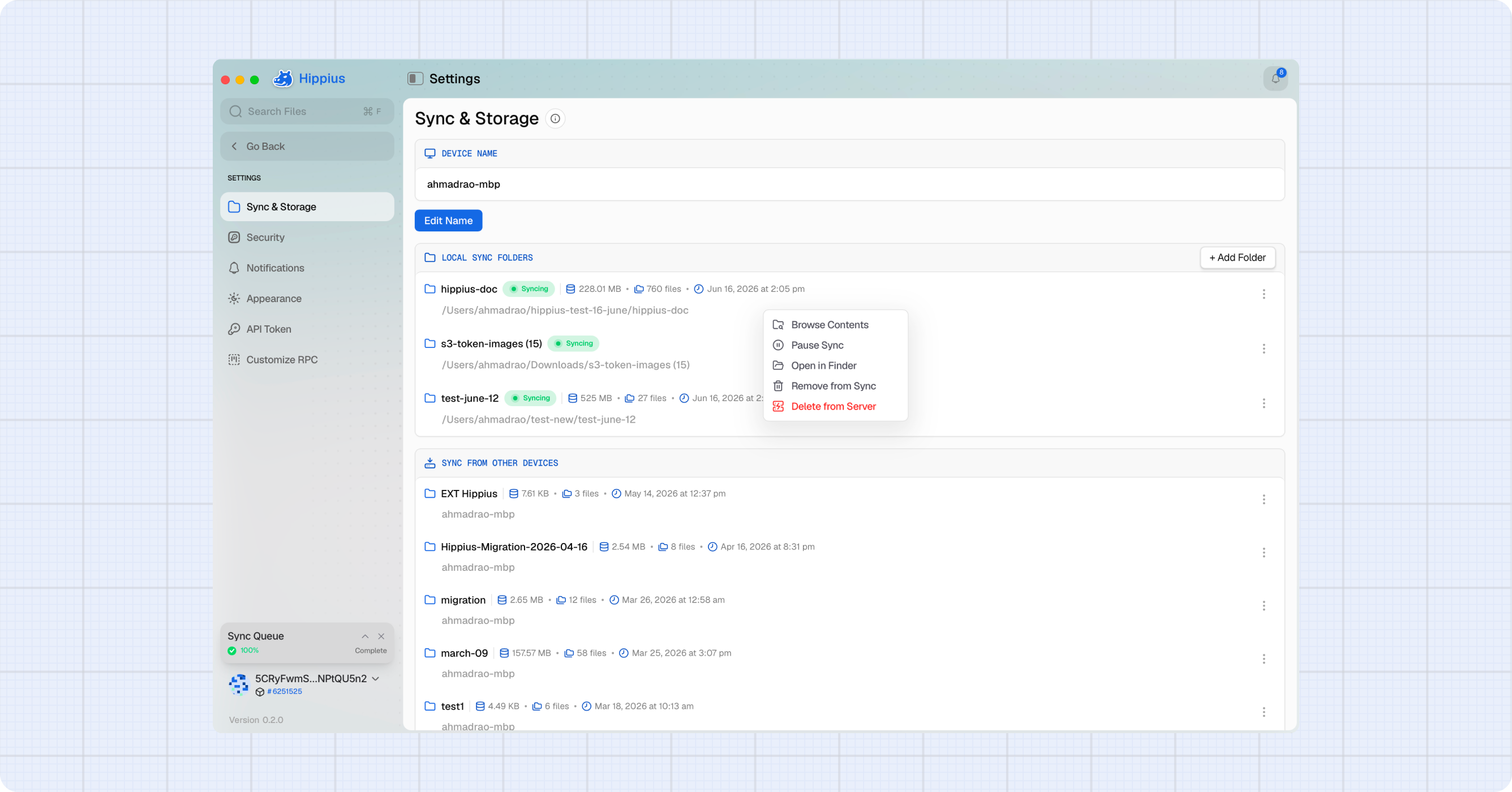The width and height of the screenshot is (1512, 792).
Task: Click the Sync Queue 100% status
Action: (x=250, y=651)
